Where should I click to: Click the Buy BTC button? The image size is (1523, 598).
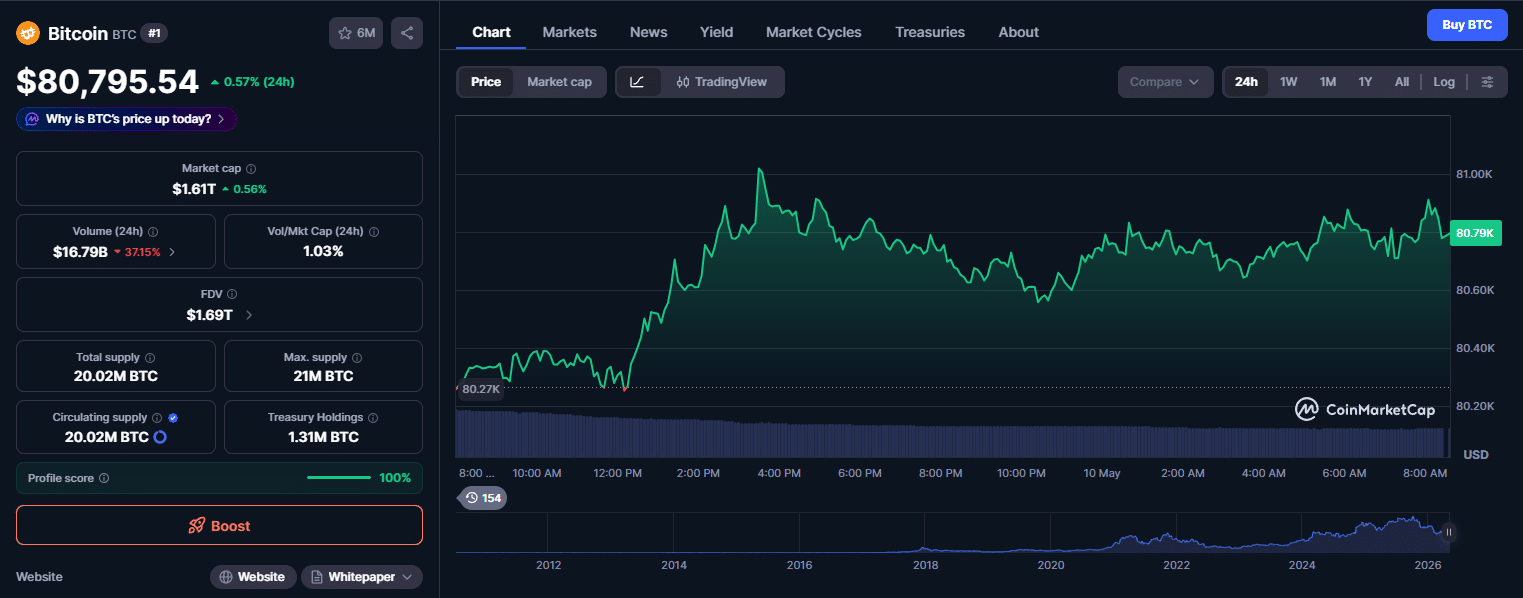point(1467,25)
